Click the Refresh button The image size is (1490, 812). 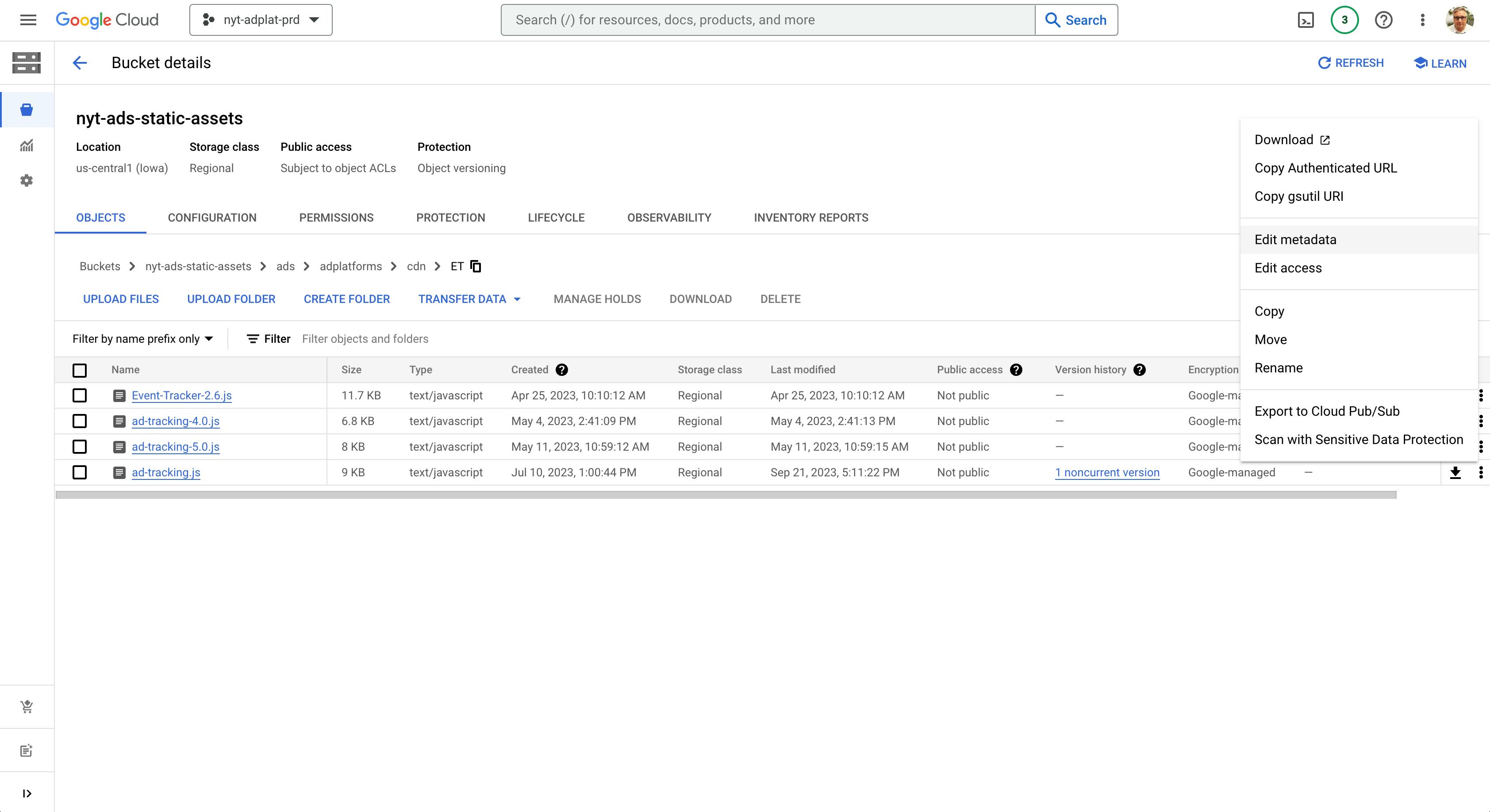click(x=1351, y=63)
